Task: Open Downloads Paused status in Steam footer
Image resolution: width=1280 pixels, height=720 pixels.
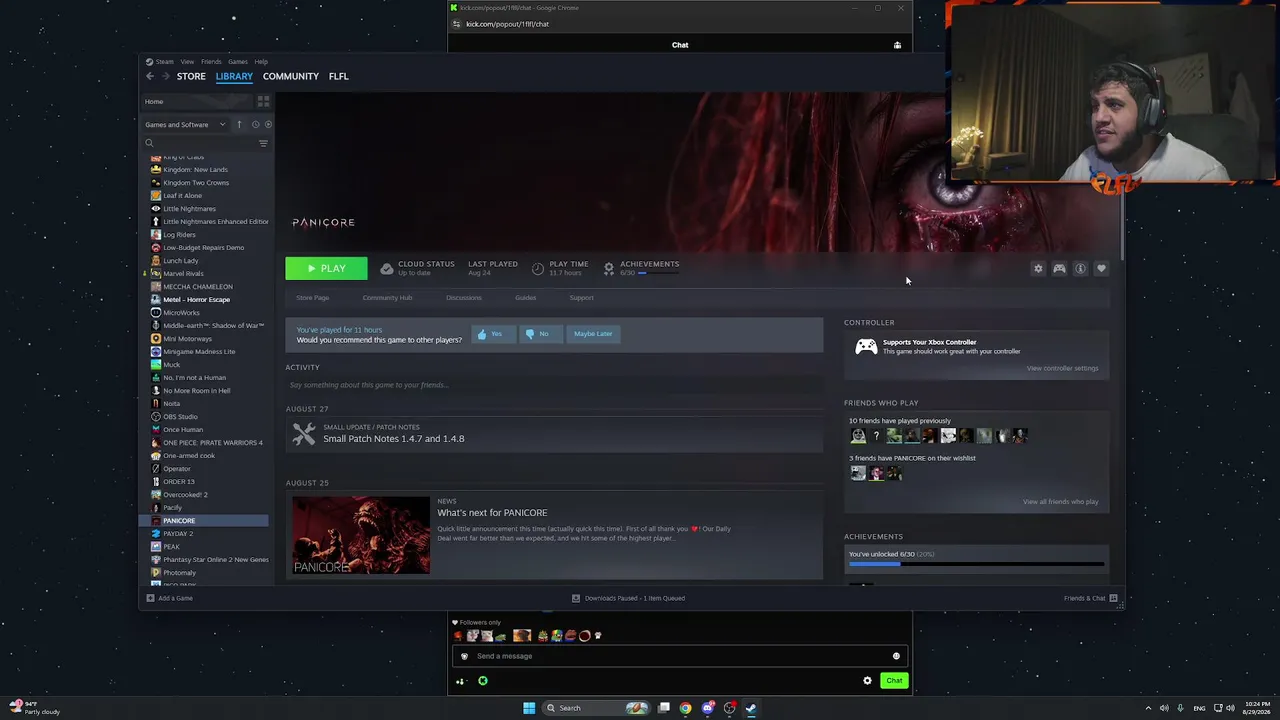Action: 628,598
